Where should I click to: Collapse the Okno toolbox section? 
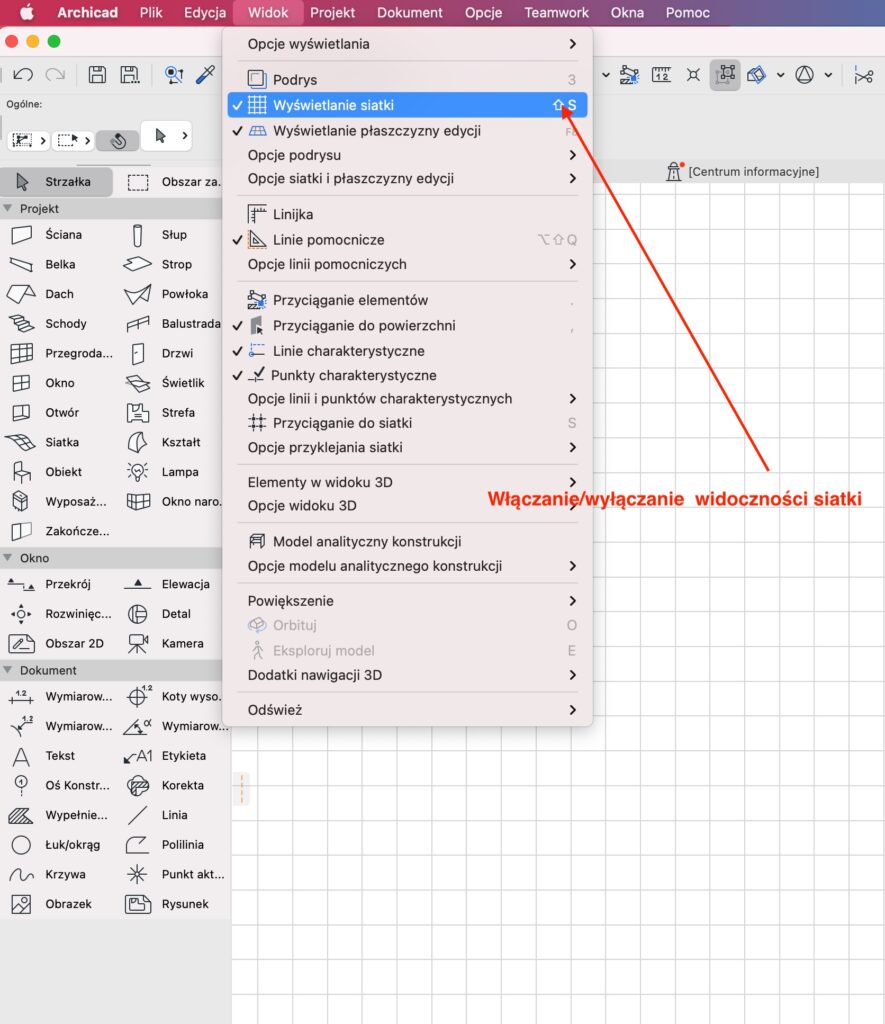click(x=8, y=558)
